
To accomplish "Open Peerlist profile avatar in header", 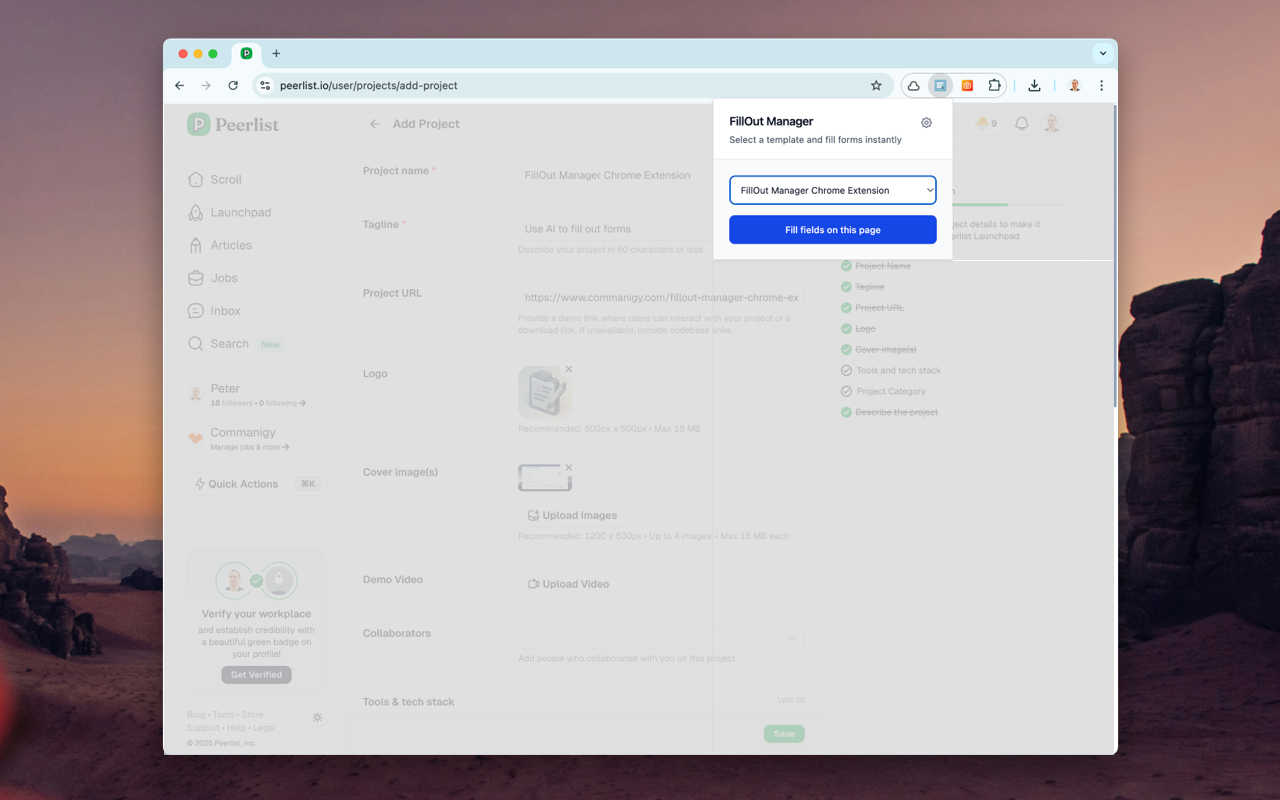I will (x=1051, y=124).
